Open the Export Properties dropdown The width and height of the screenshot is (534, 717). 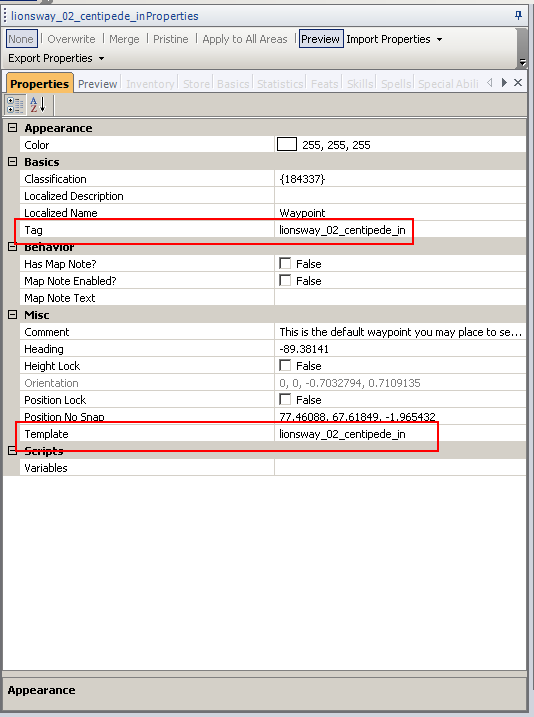pyautogui.click(x=56, y=59)
